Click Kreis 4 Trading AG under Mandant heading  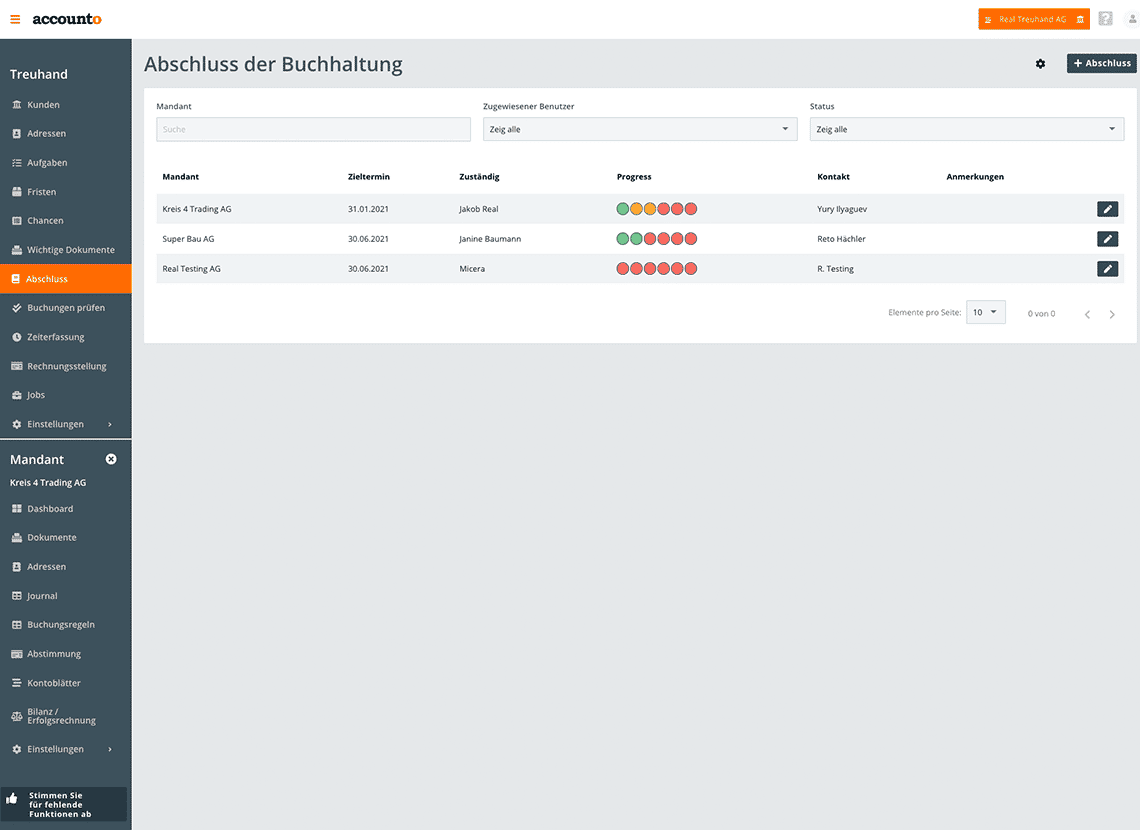point(48,483)
